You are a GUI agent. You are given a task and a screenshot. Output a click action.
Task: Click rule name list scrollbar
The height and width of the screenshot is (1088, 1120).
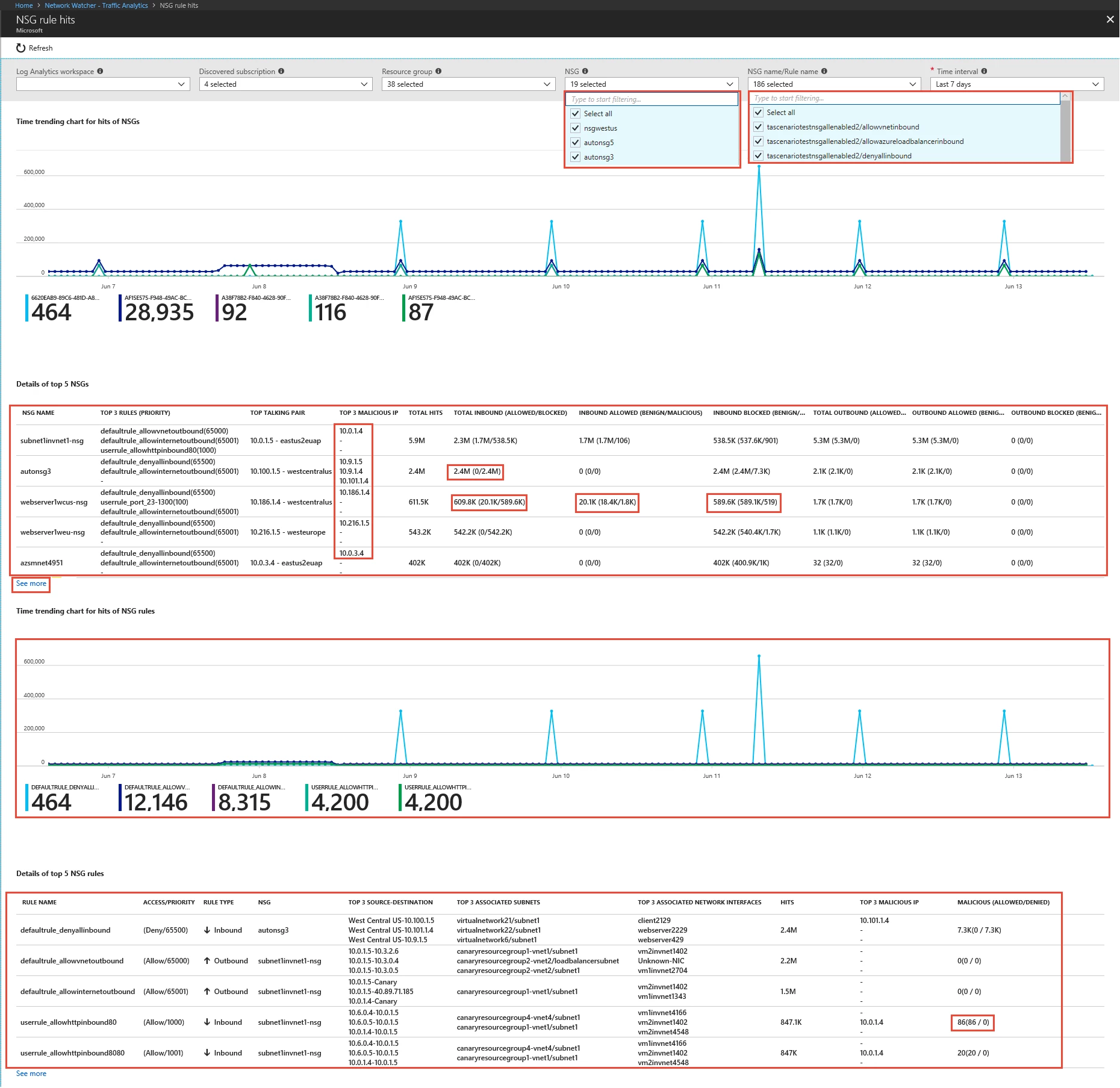pyautogui.click(x=1065, y=127)
